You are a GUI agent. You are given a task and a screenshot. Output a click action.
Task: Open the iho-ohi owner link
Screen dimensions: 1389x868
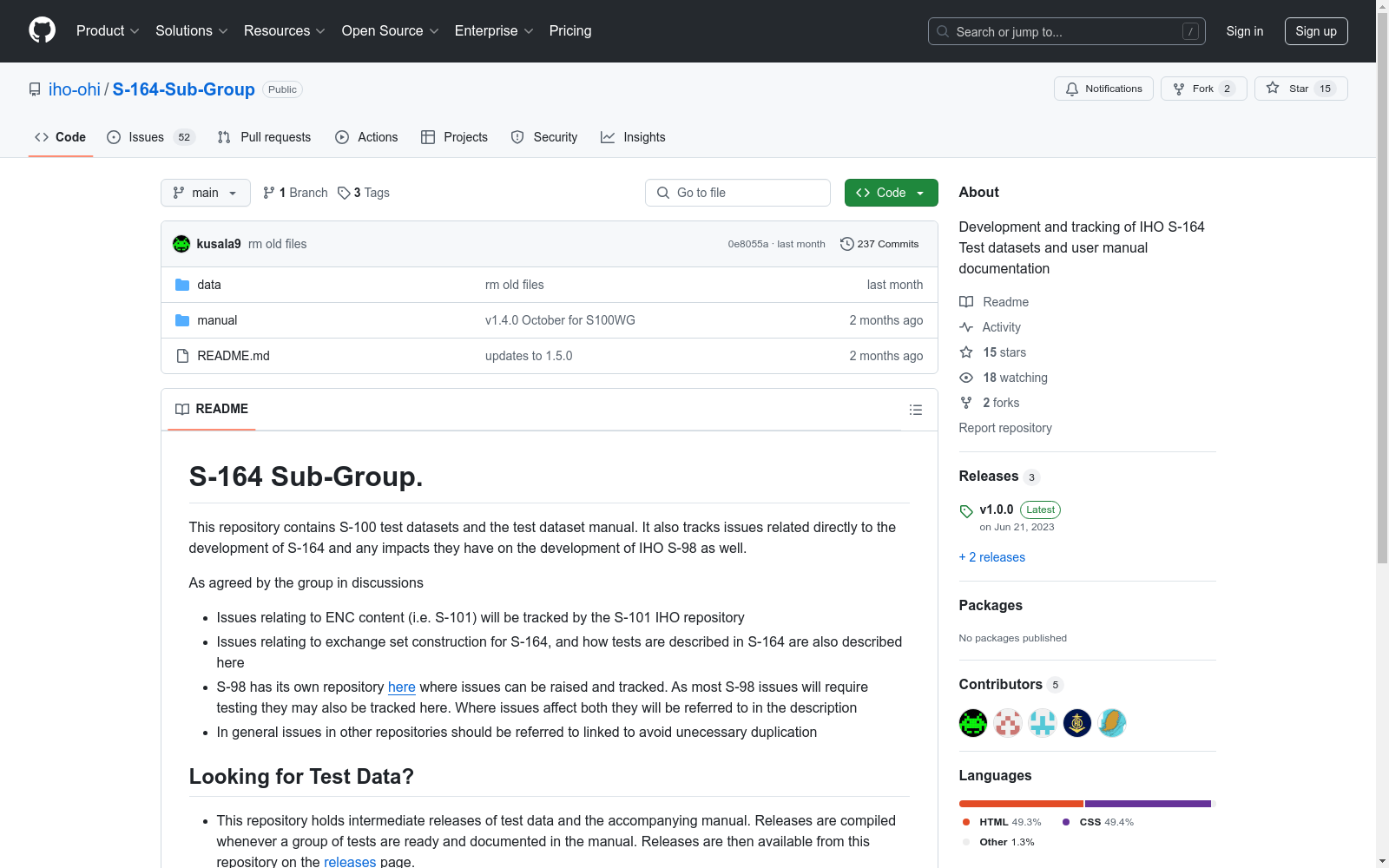[75, 89]
